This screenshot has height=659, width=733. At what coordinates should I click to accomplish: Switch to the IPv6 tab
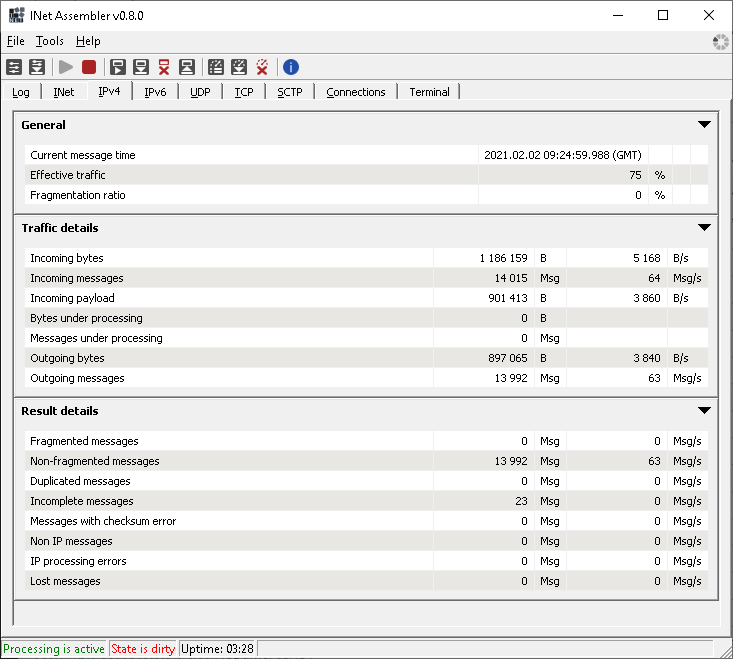point(155,92)
